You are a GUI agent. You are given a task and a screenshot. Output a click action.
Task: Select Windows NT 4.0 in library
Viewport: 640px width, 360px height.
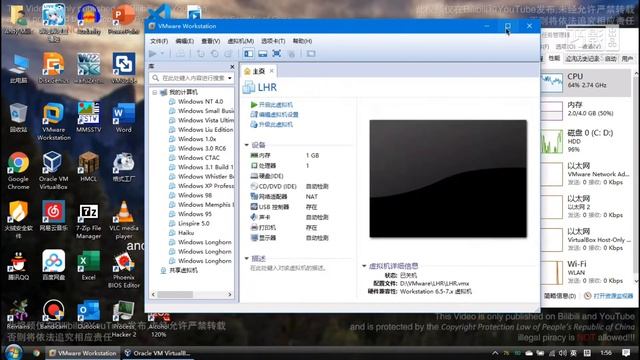click(x=196, y=102)
